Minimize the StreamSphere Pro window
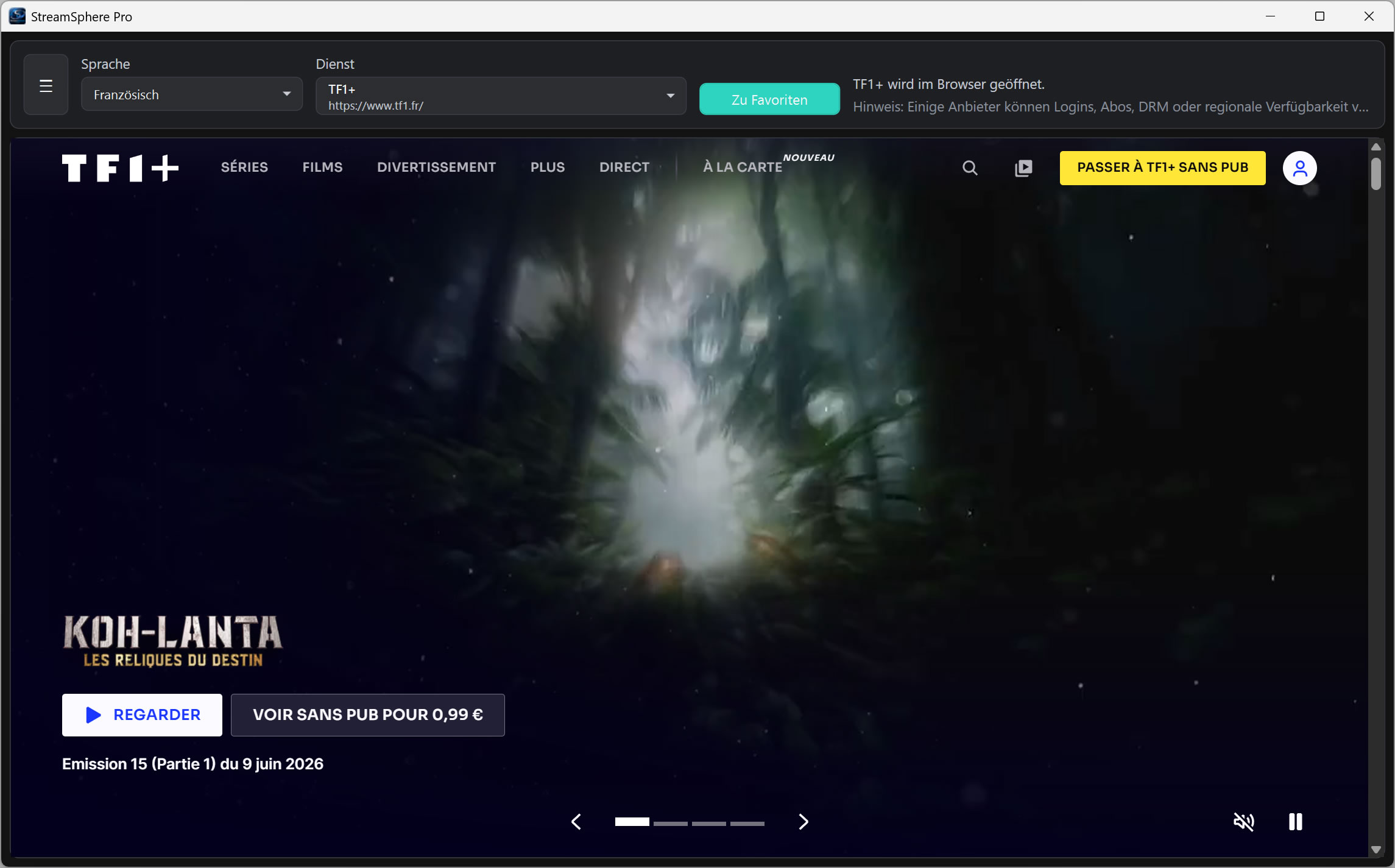The height and width of the screenshot is (868, 1395). 1271,16
